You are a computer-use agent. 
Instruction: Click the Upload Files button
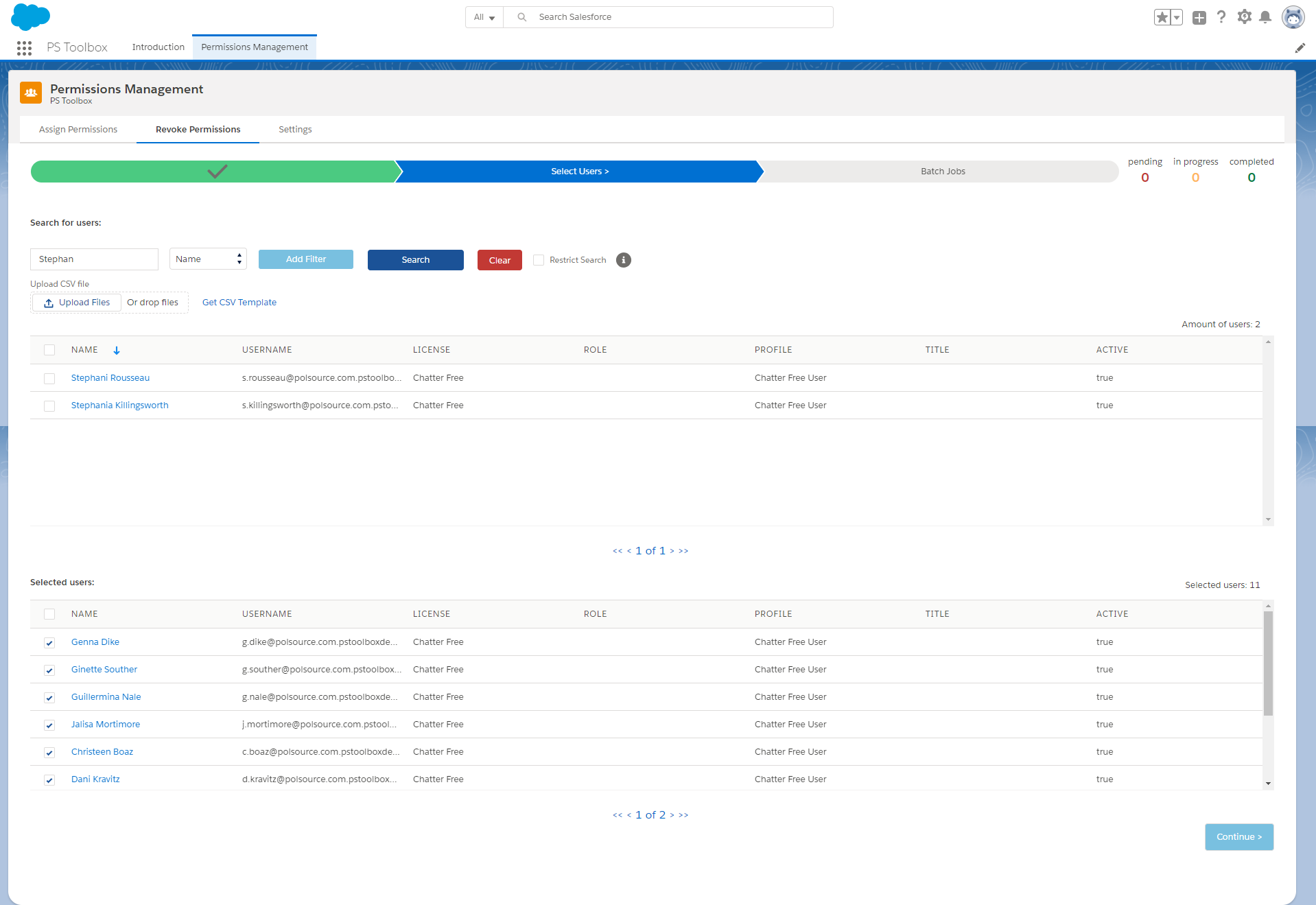pyautogui.click(x=78, y=303)
